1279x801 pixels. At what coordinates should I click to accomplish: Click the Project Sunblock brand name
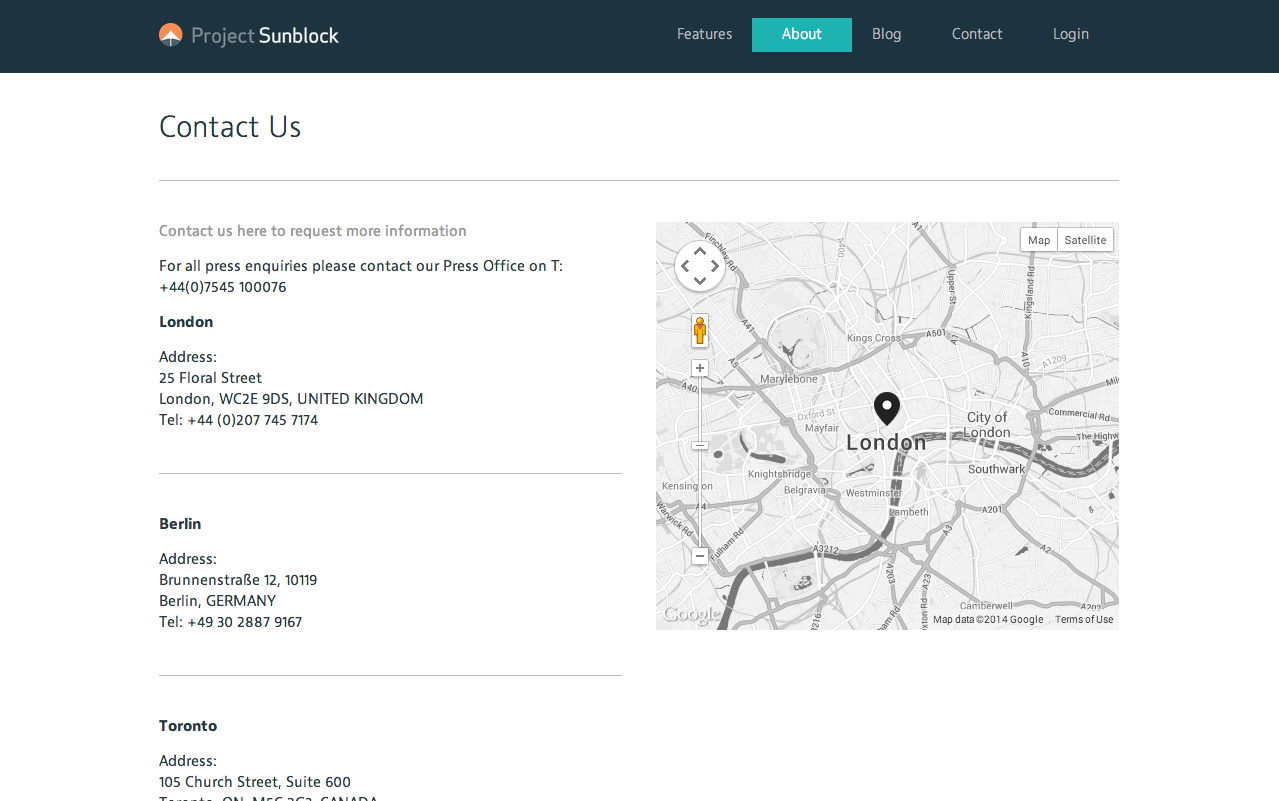pos(265,36)
